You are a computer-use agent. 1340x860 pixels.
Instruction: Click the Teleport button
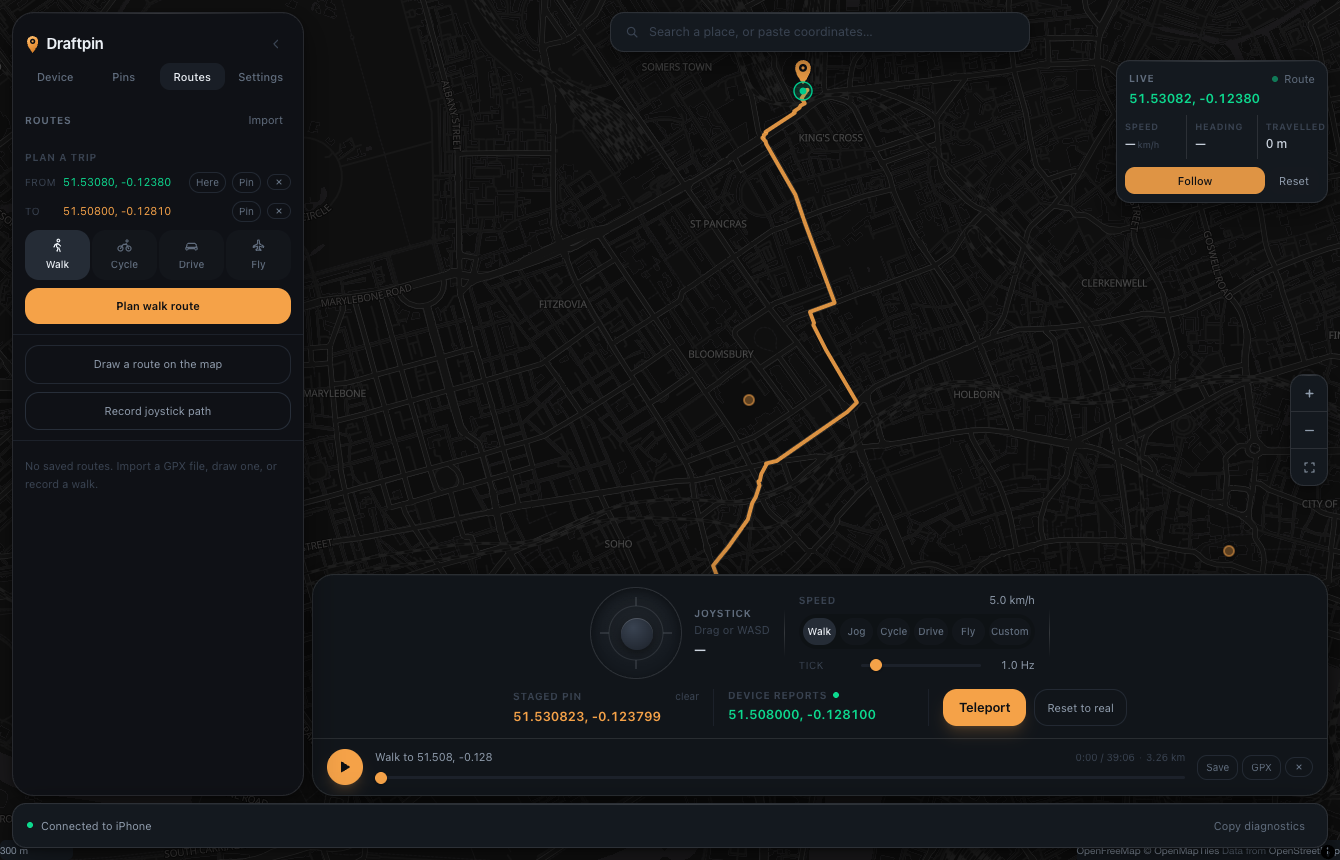click(985, 707)
